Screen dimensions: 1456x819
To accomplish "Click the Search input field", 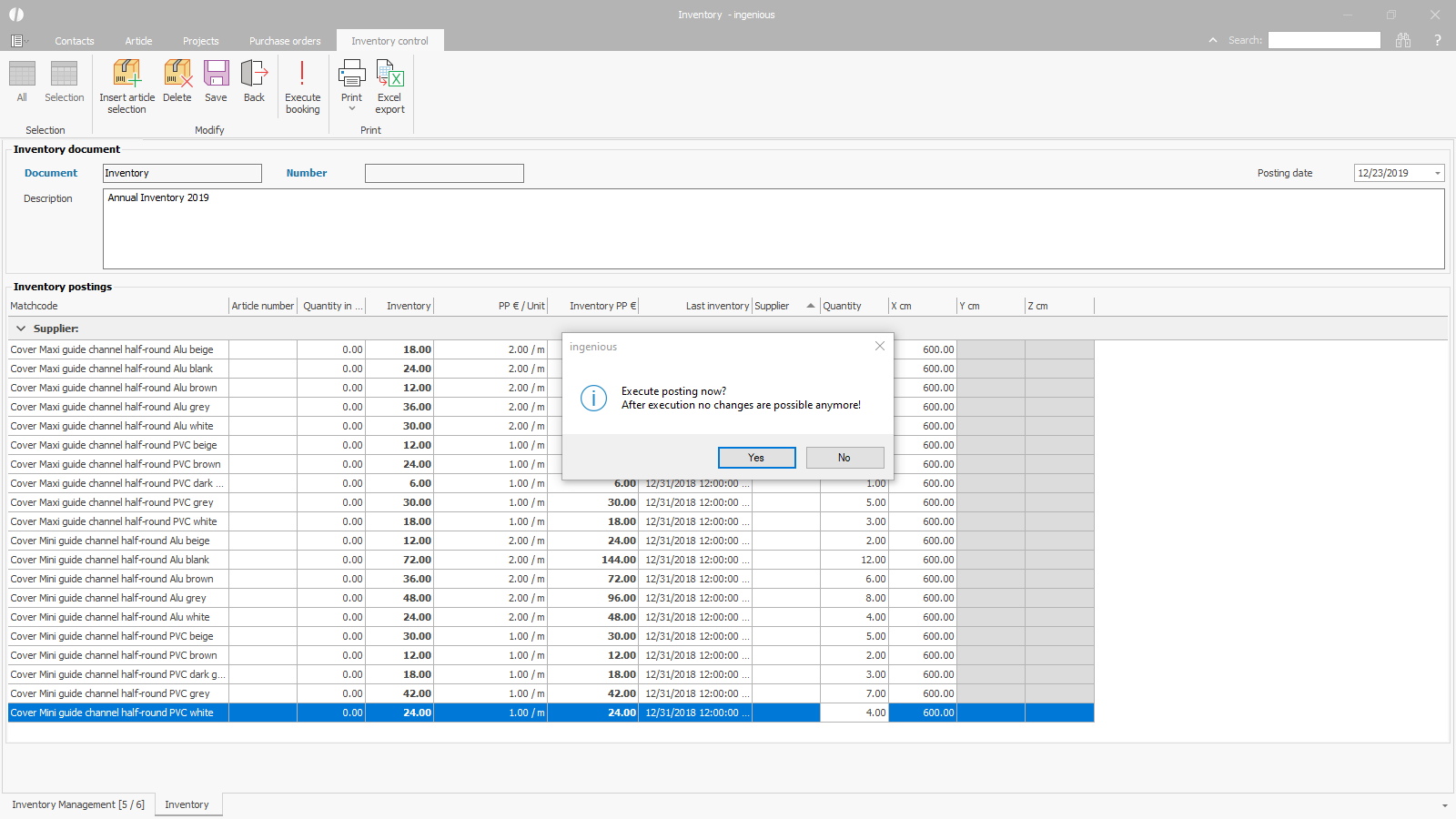I will click(1324, 40).
